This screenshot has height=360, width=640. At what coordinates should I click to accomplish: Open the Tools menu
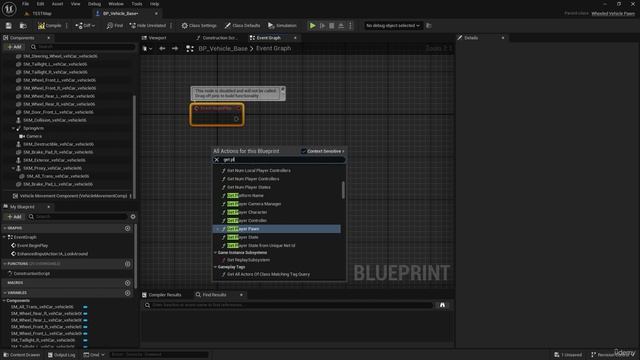137,4
